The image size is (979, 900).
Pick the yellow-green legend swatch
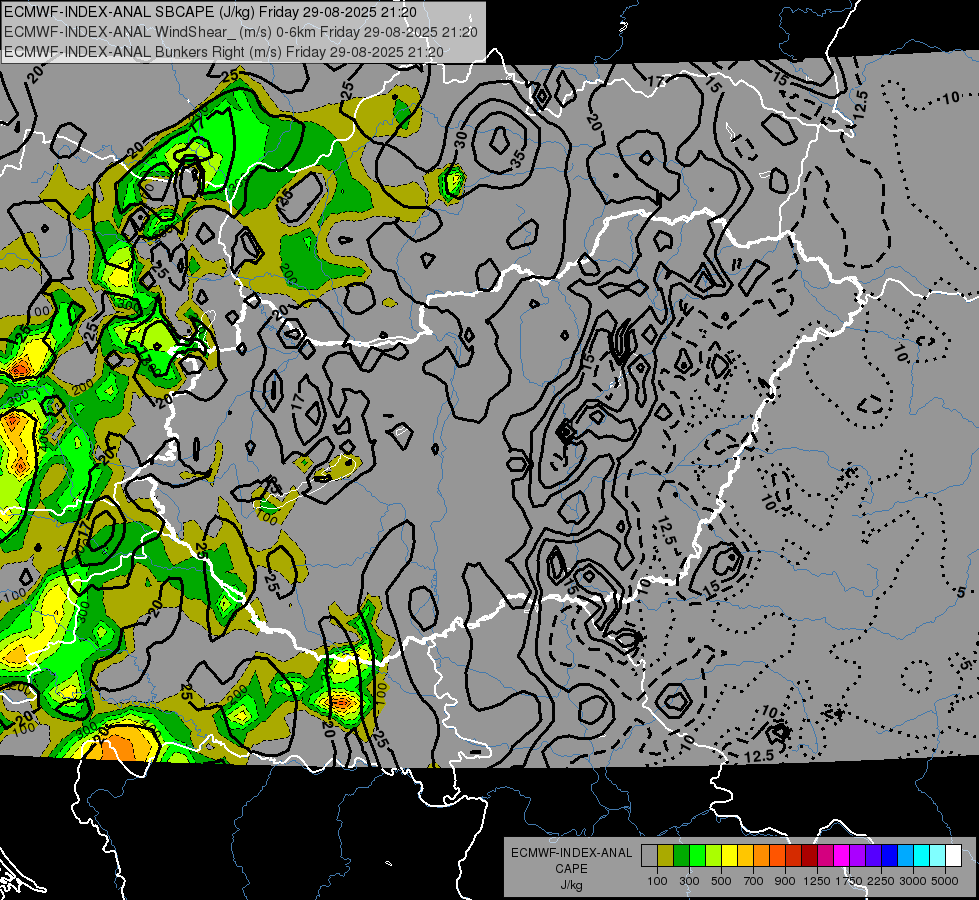point(714,856)
